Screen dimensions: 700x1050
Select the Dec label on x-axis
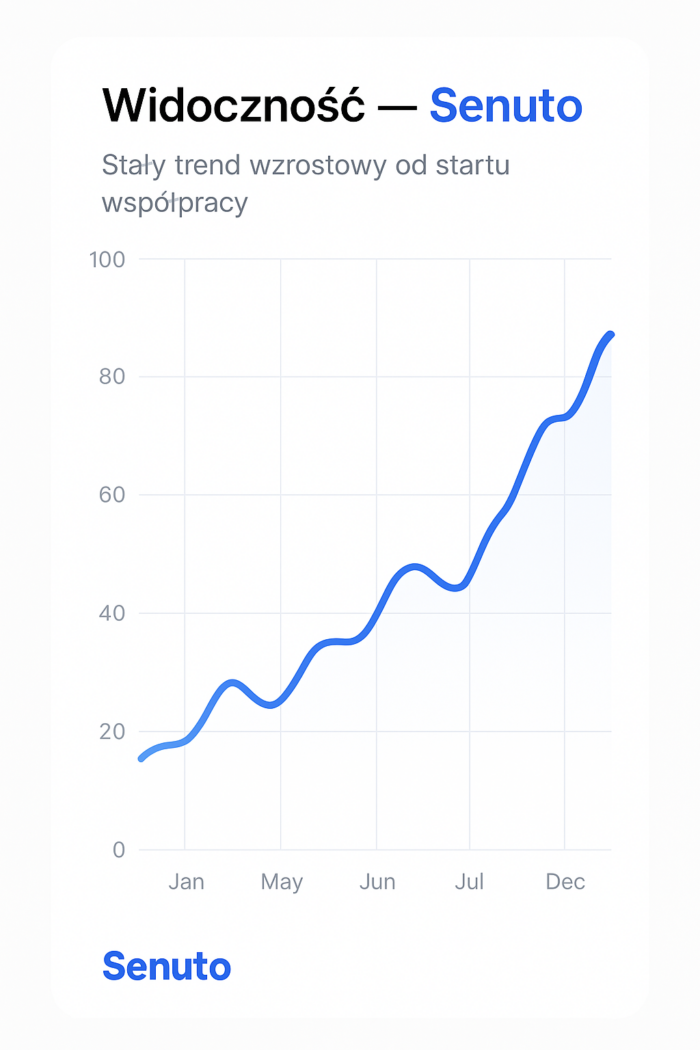[x=565, y=882]
